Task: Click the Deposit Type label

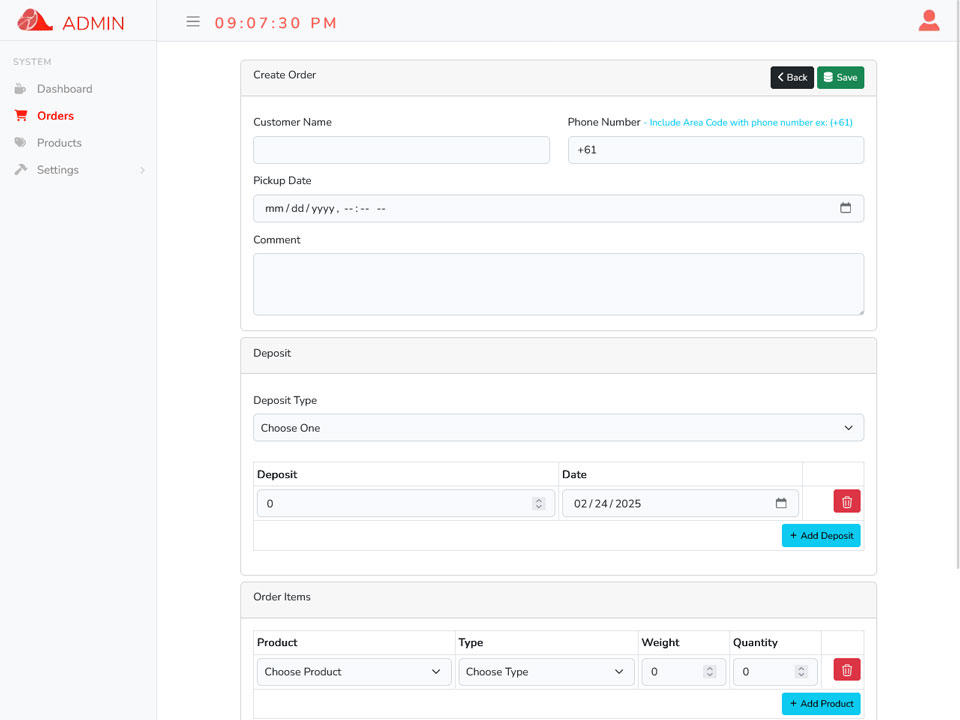Action: click(285, 400)
